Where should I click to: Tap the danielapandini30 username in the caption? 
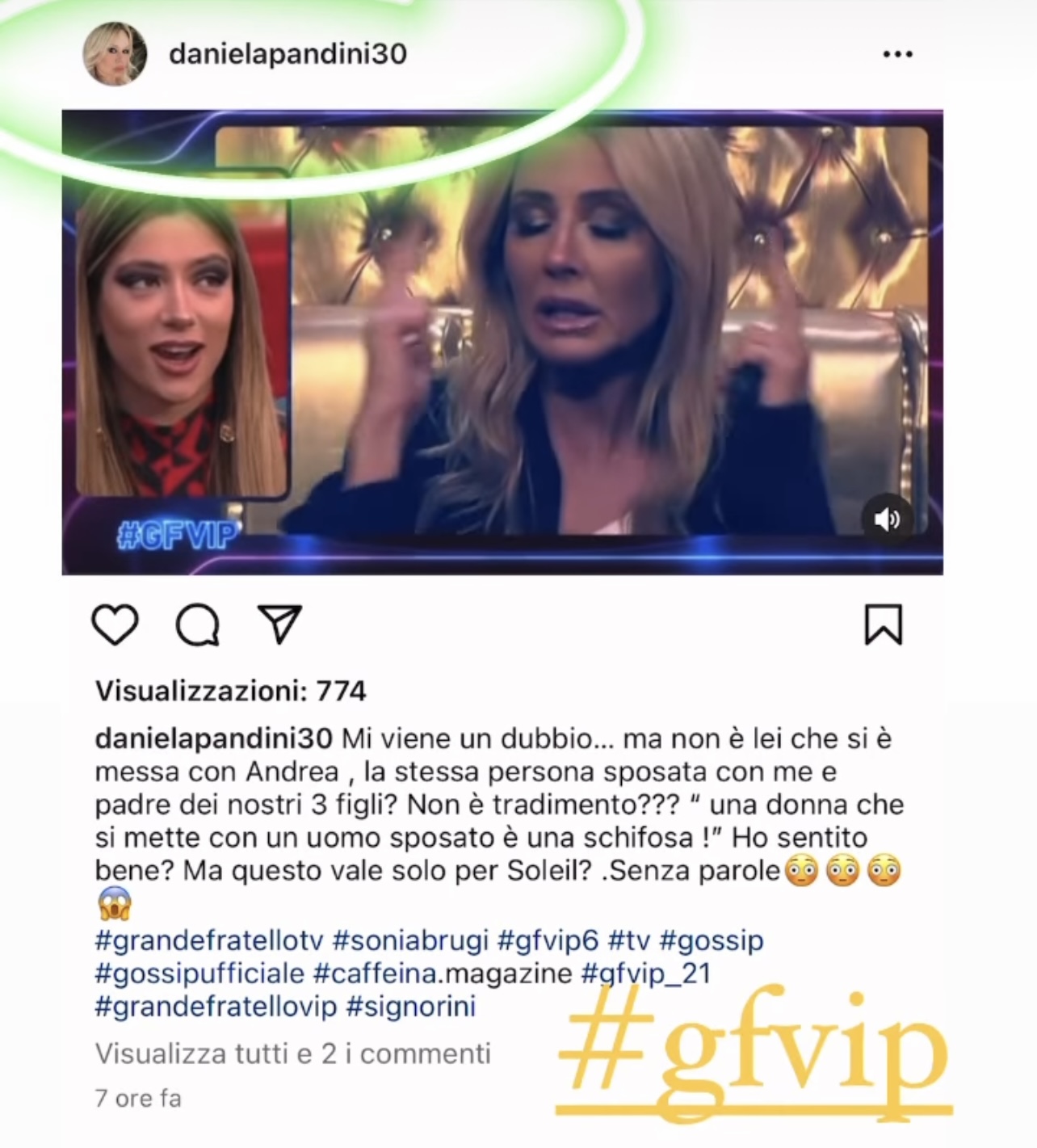213,738
